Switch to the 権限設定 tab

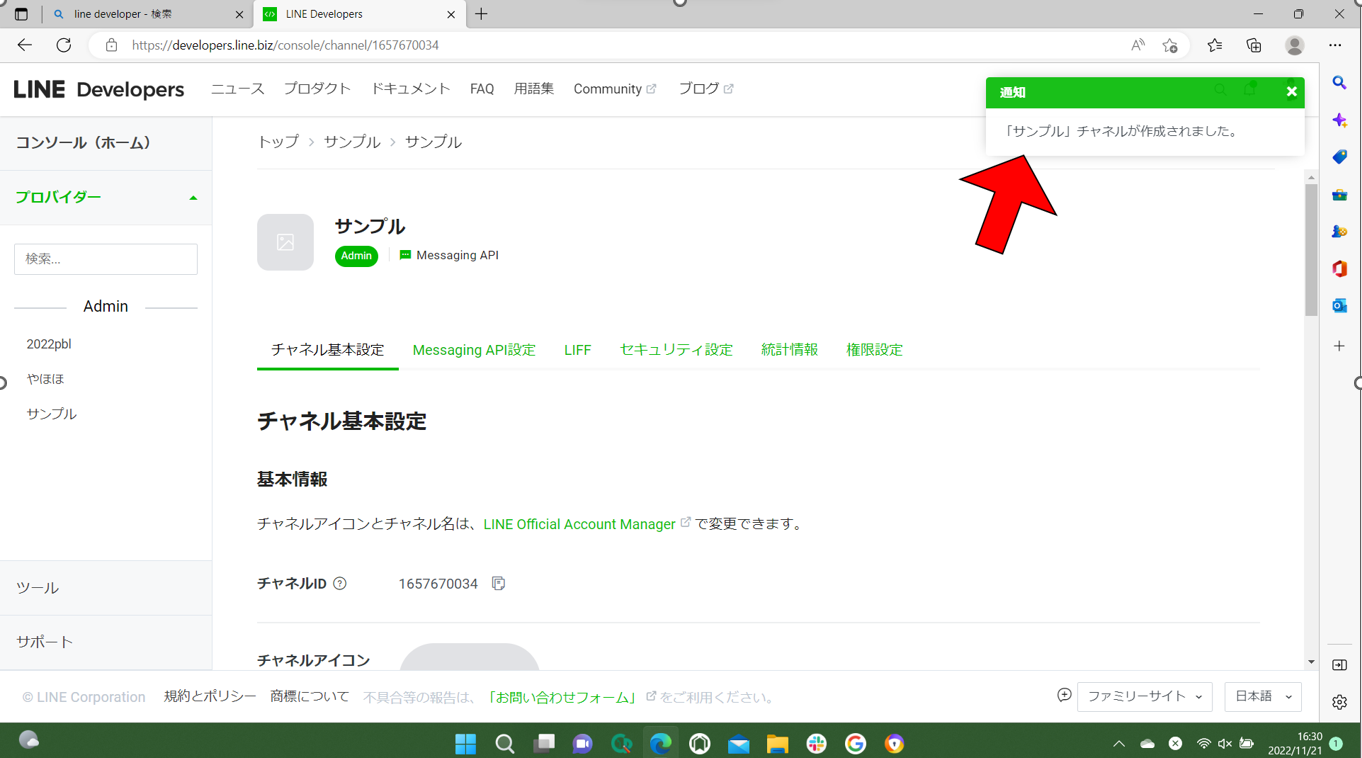874,350
